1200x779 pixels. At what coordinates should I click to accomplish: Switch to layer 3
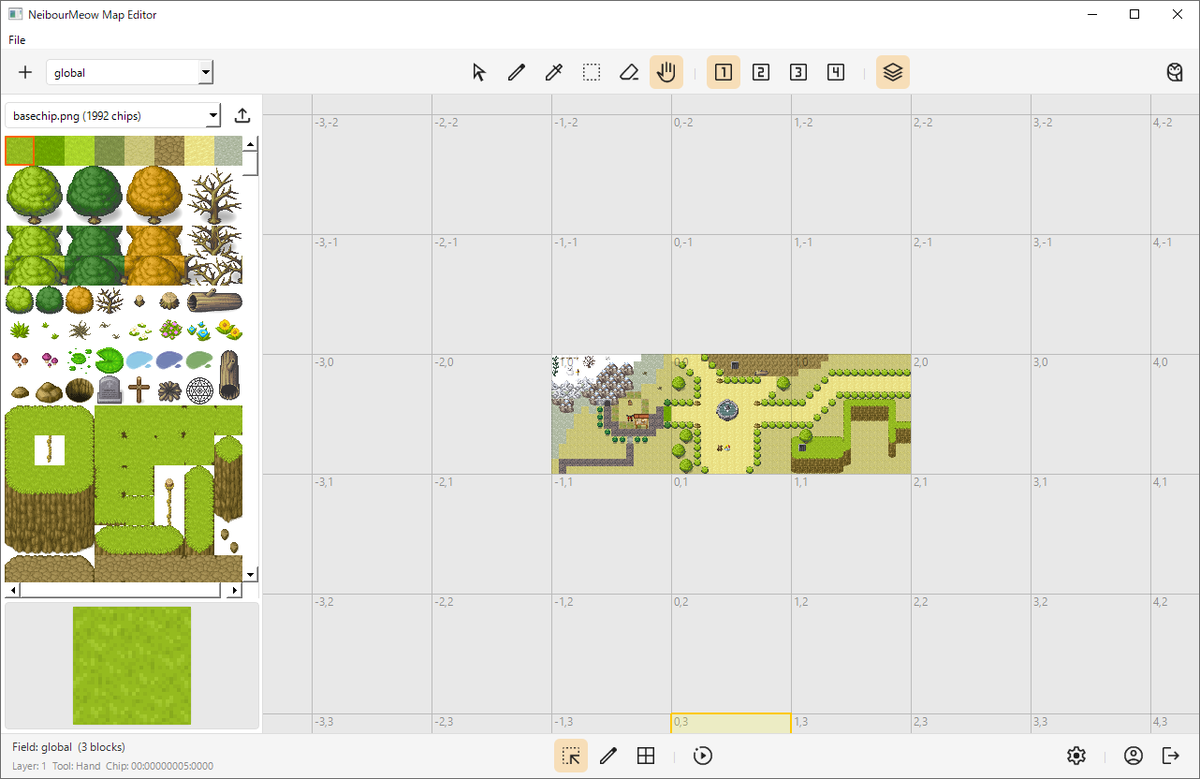coord(798,72)
